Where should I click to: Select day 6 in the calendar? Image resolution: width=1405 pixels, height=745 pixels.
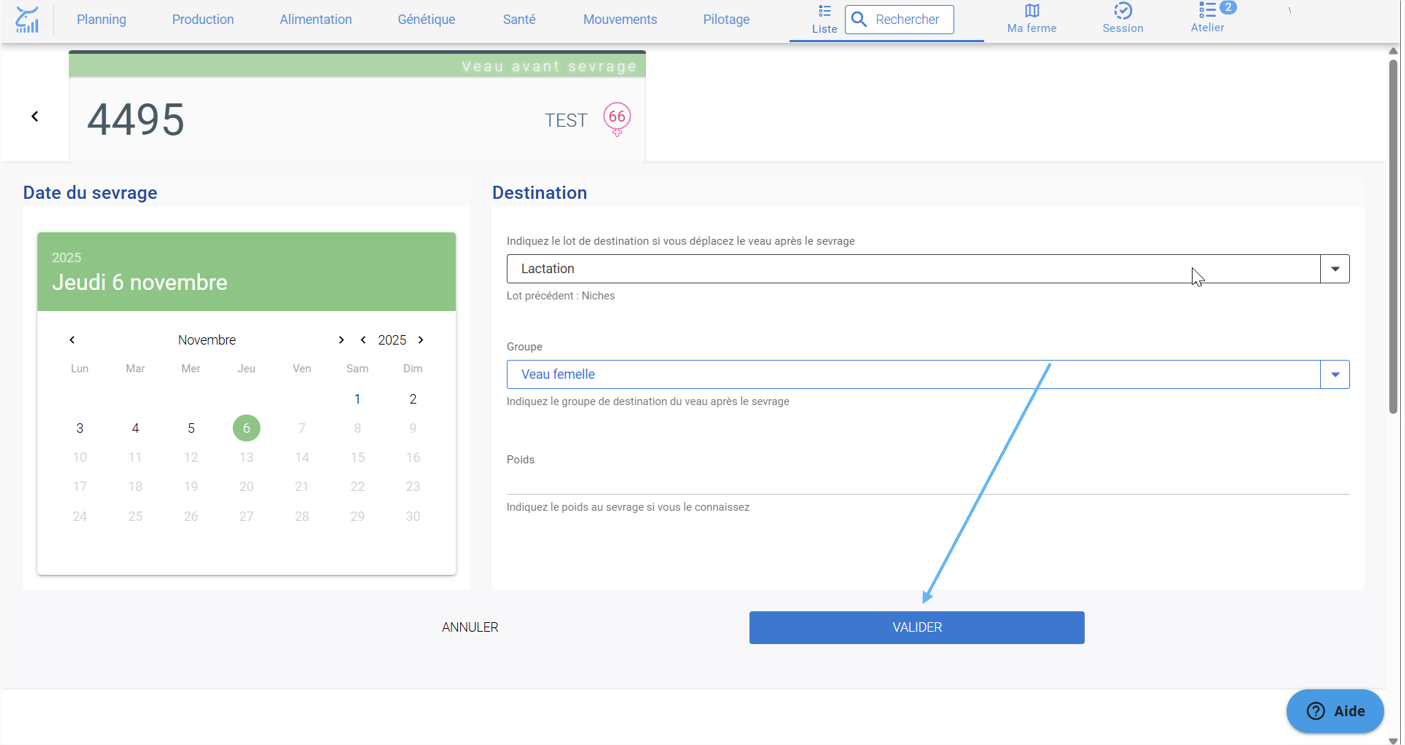click(x=246, y=428)
